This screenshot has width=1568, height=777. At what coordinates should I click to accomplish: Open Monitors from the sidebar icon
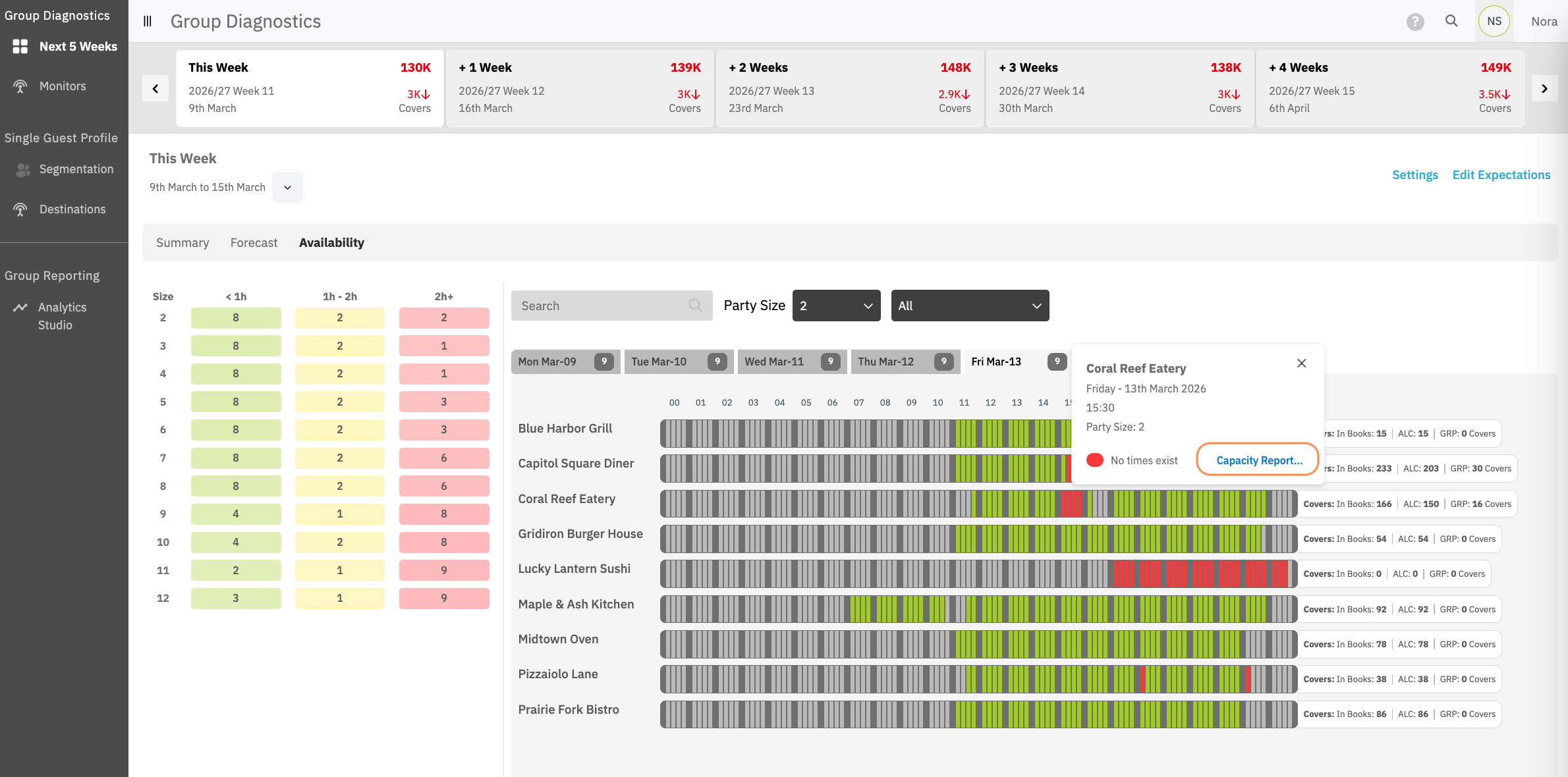[x=20, y=86]
